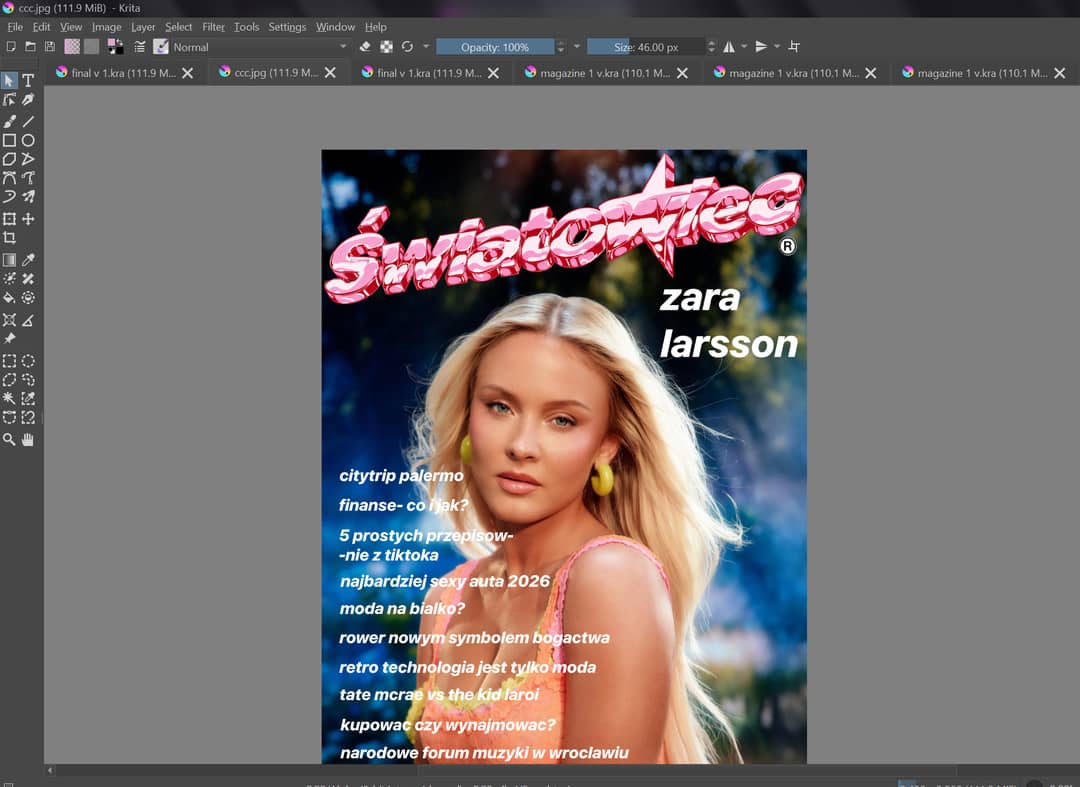Select the Contiguous Selection magic wand tool
Image resolution: width=1080 pixels, height=787 pixels.
pos(9,398)
